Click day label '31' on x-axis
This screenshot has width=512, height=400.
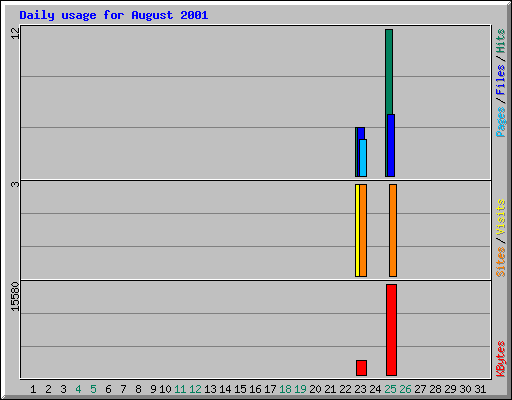coord(480,389)
